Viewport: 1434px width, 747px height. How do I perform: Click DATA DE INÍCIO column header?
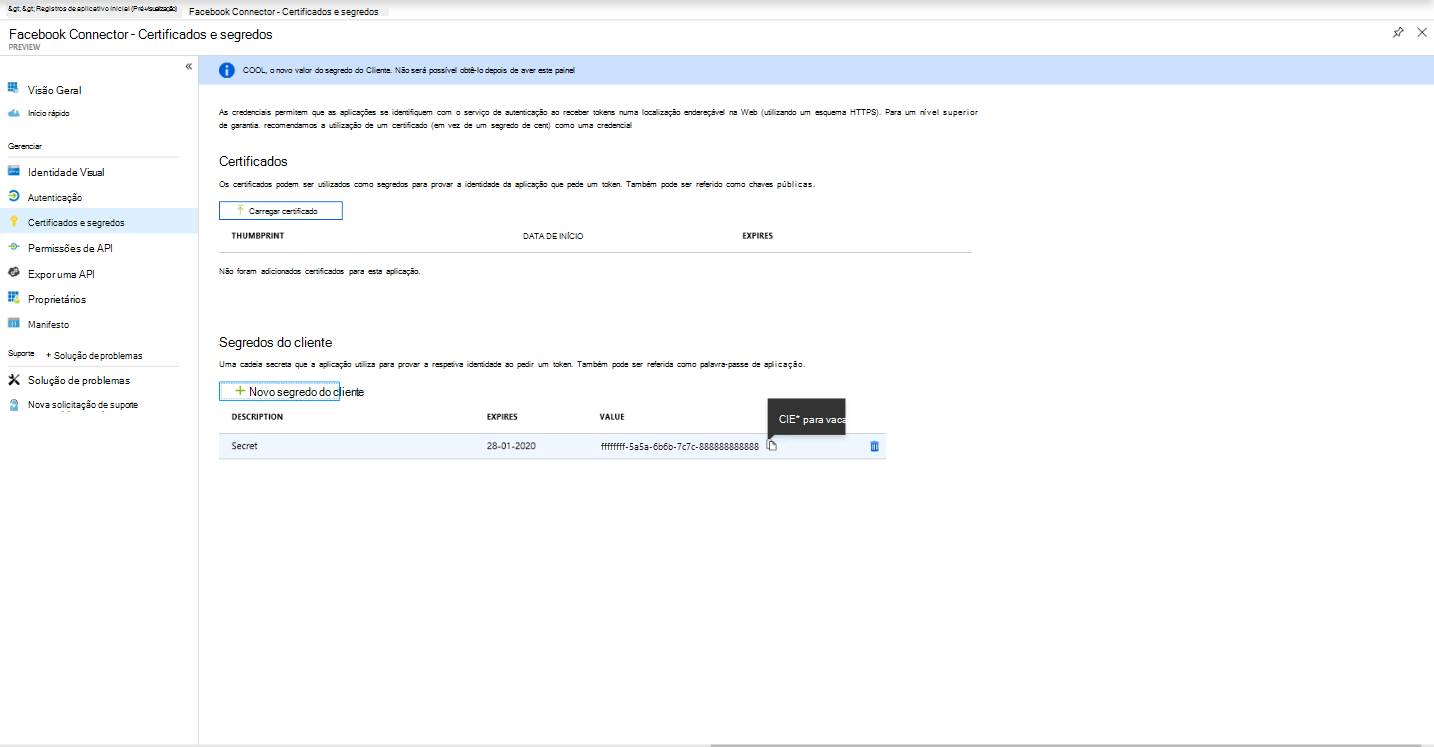tap(553, 236)
